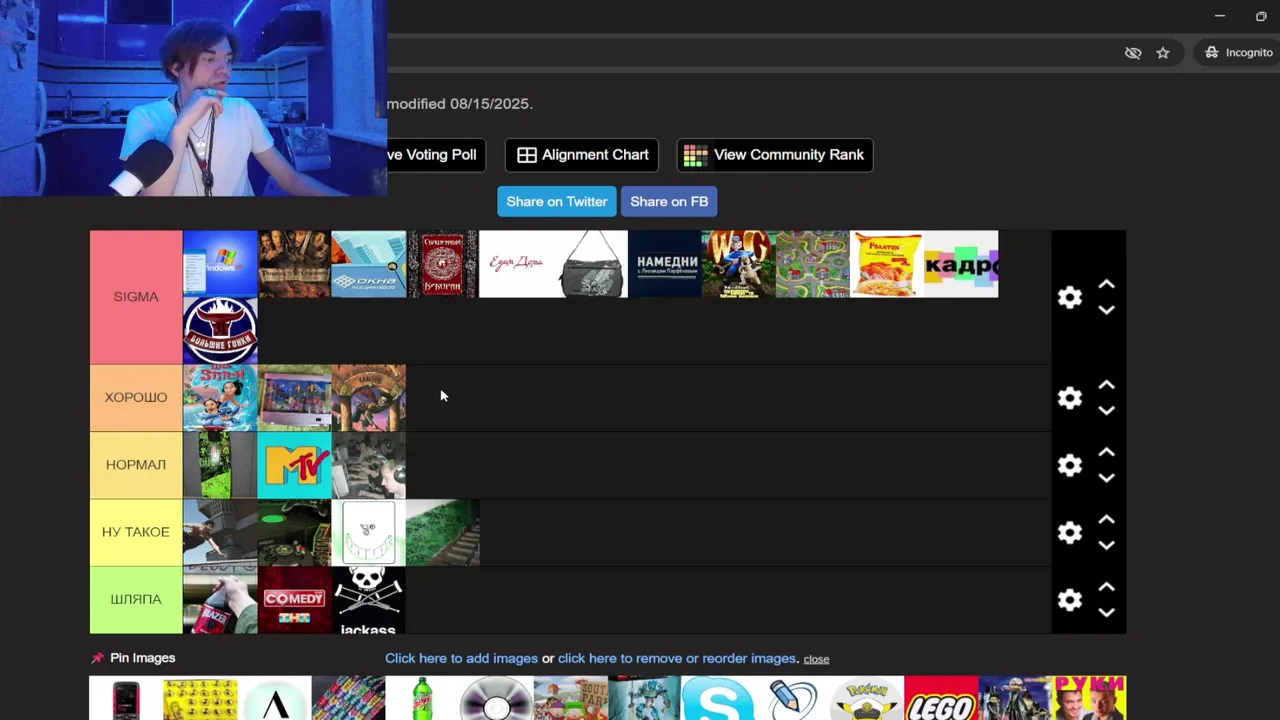
Task: Pick the CD disc image from pool
Action: 496,698
